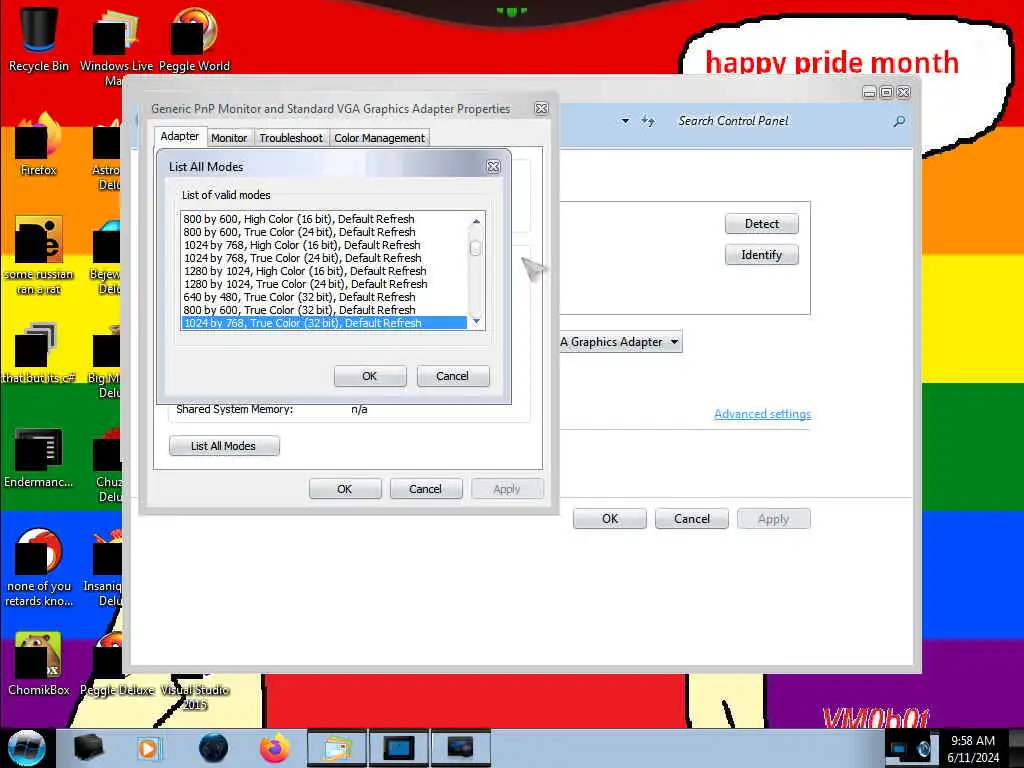Switch to the last open taskbar window
This screenshot has width=1024, height=768.
point(460,748)
